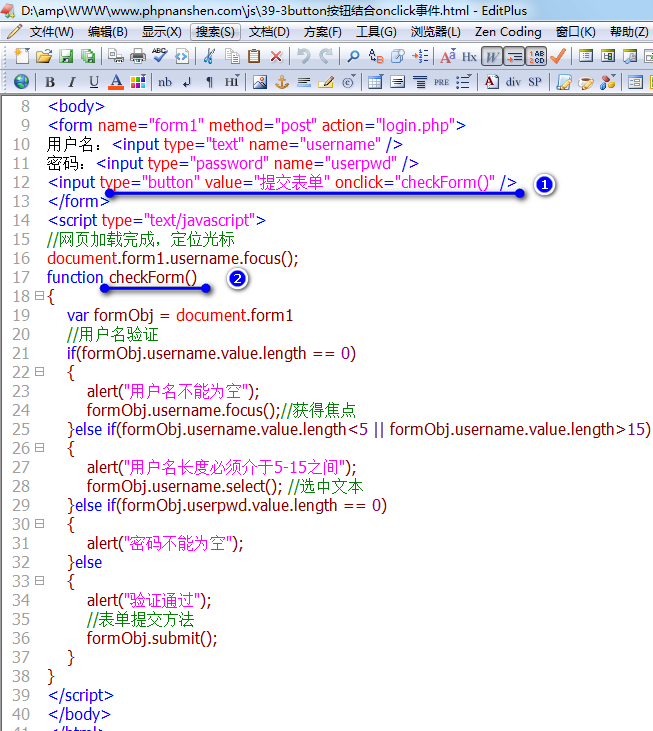The image size is (653, 731).
Task: Open the View menu 显示(X)
Action: [x=162, y=32]
